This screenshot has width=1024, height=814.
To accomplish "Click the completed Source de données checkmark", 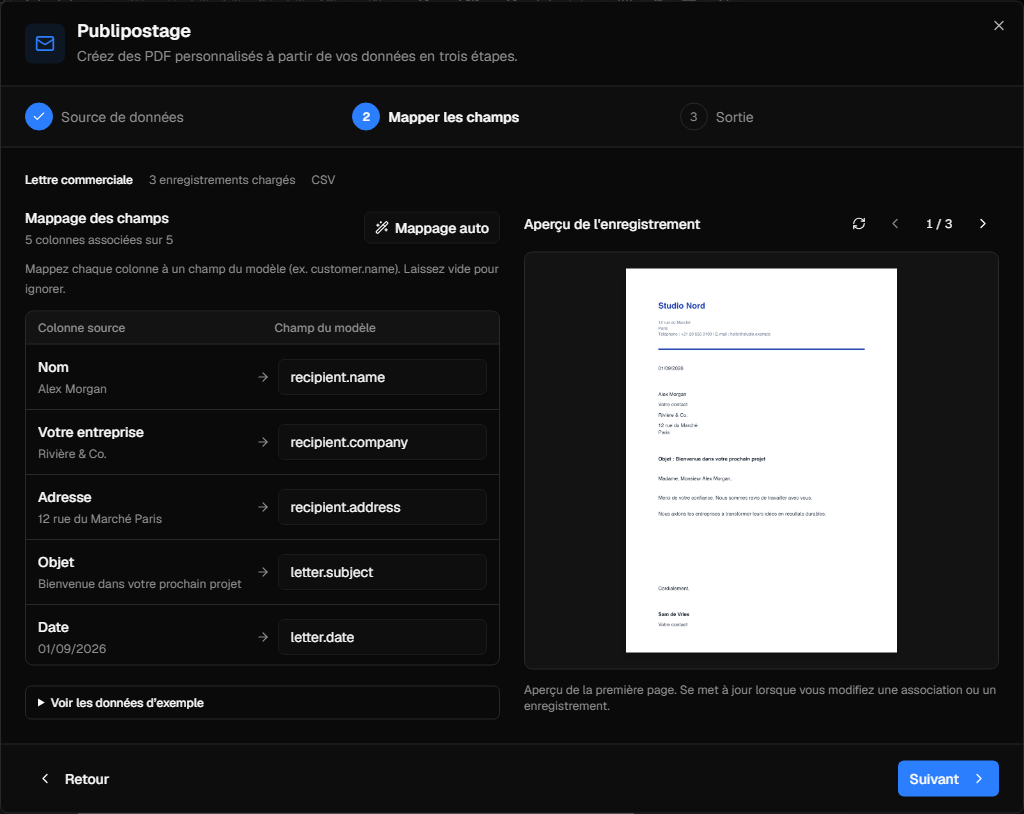I will (x=39, y=117).
